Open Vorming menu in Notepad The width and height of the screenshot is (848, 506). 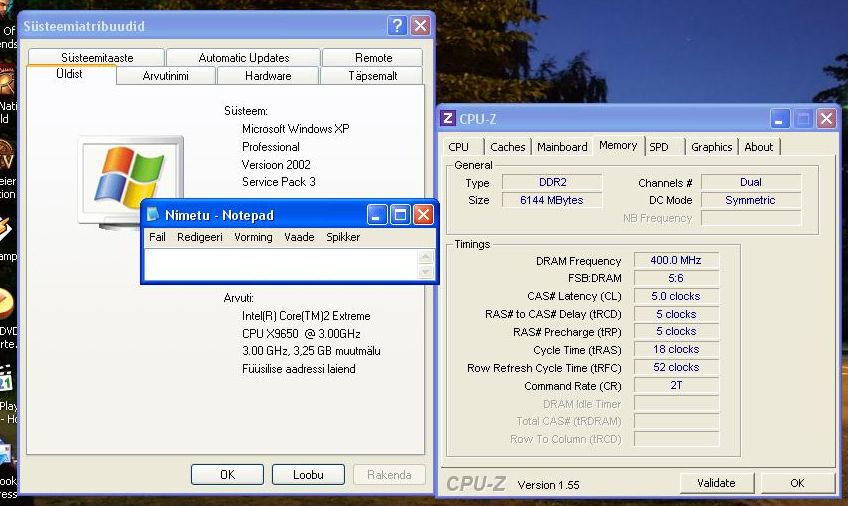pos(253,237)
